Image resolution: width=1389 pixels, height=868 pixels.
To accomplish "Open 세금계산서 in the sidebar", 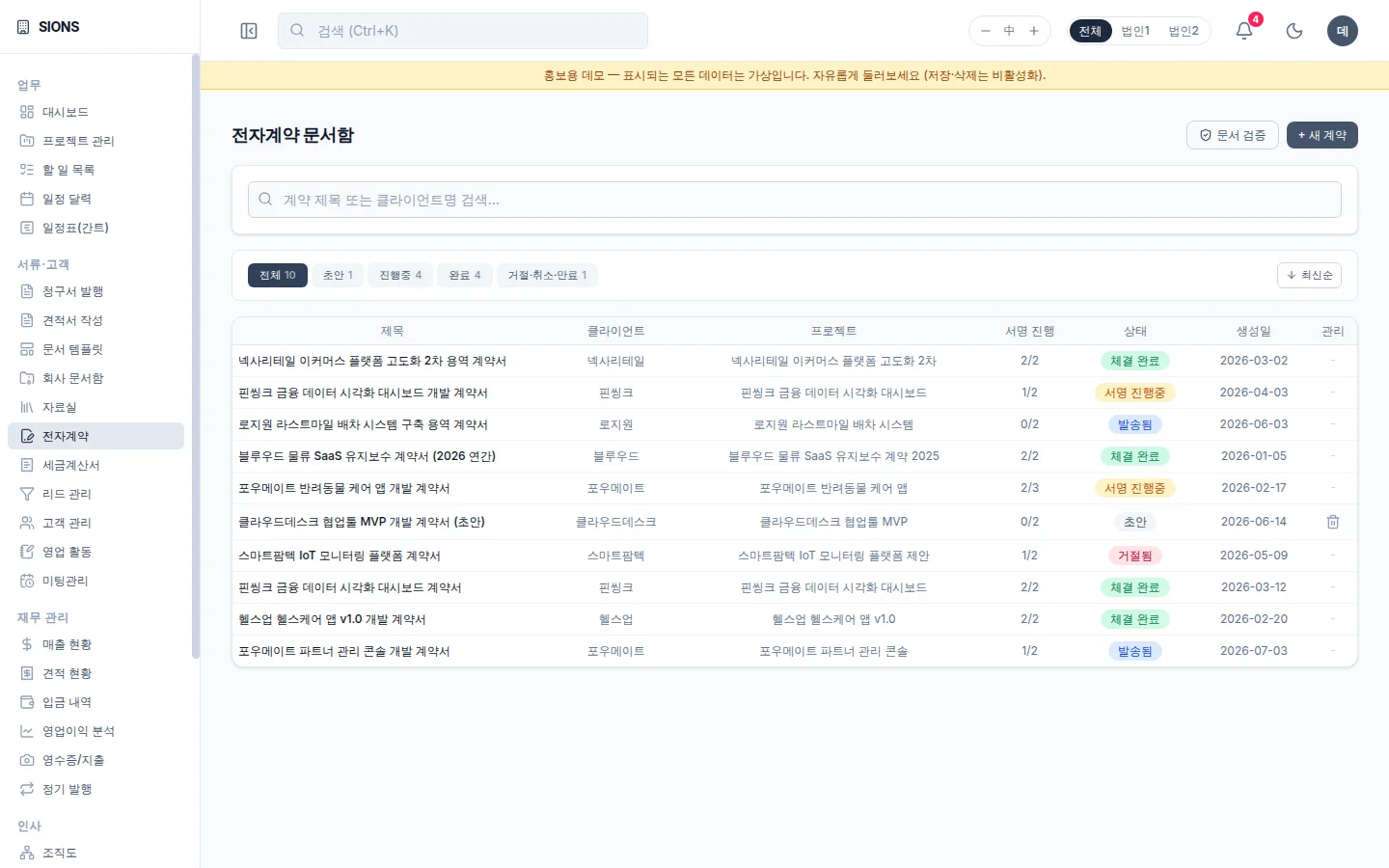I will click(x=95, y=465).
